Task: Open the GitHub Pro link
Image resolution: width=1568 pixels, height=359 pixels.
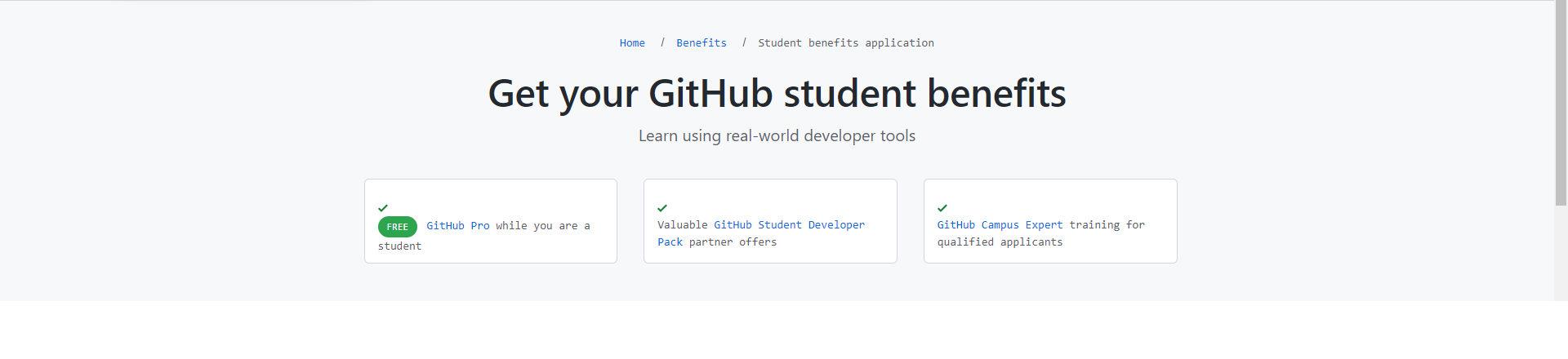Action: click(x=458, y=226)
